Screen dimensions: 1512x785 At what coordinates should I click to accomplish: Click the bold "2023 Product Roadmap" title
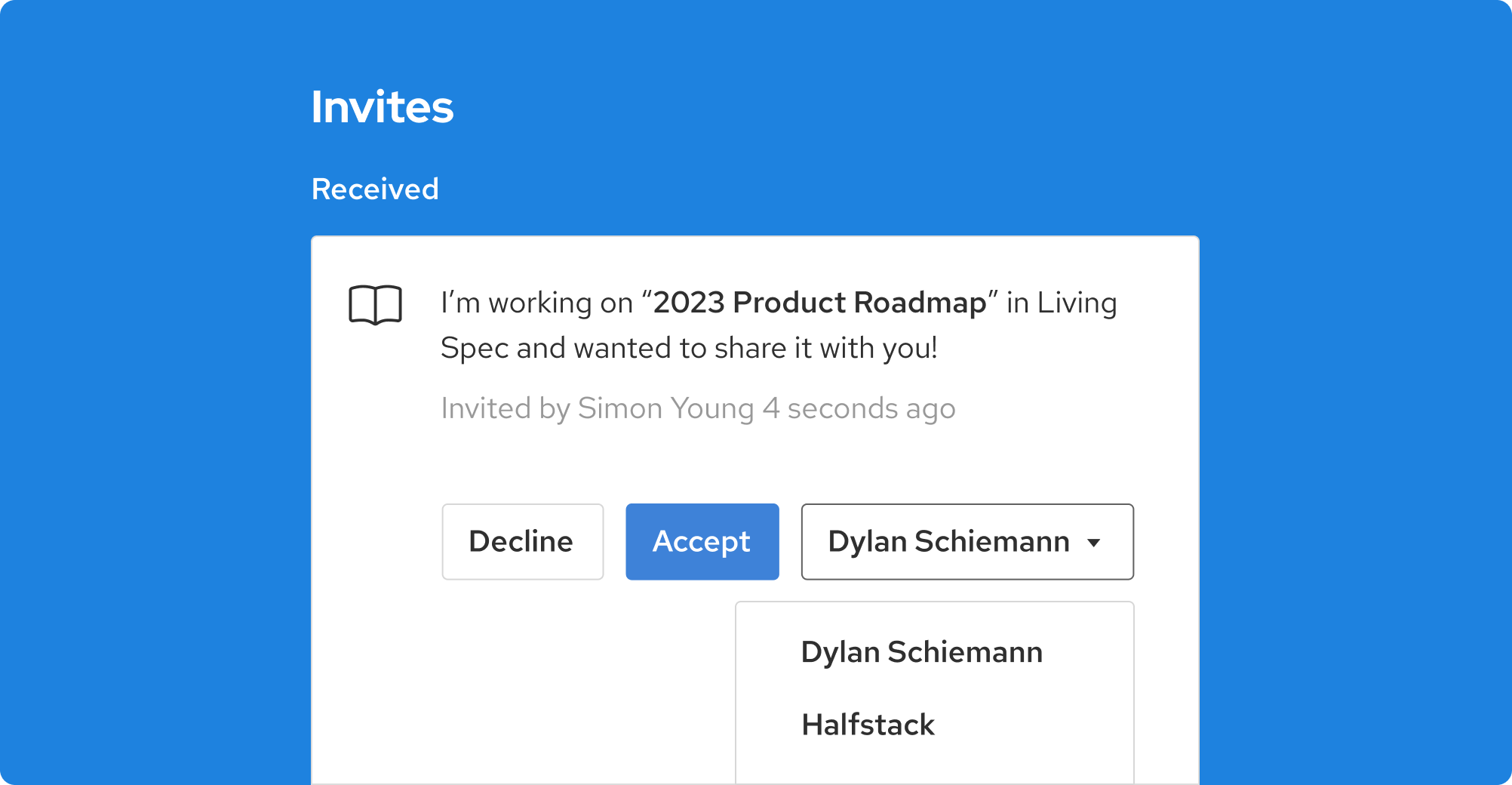[819, 303]
